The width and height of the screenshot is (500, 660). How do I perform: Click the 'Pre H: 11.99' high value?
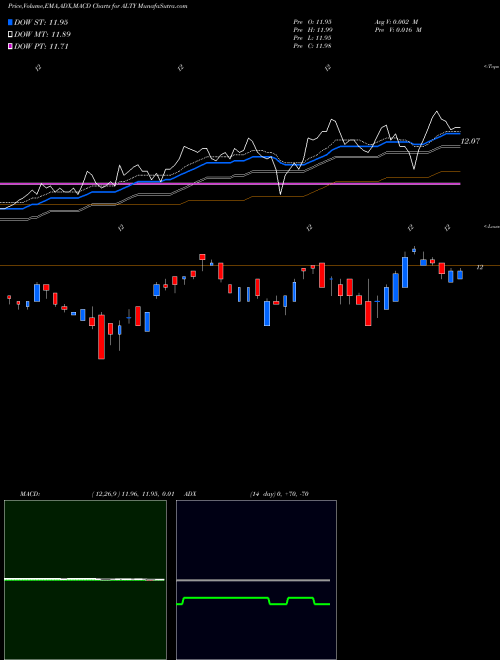coord(312,30)
